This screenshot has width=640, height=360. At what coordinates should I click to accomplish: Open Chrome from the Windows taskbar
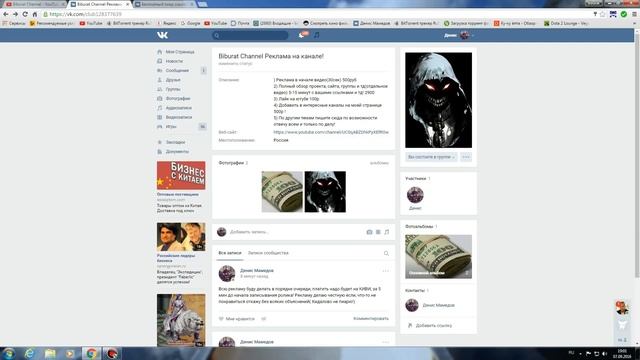(x=91, y=353)
